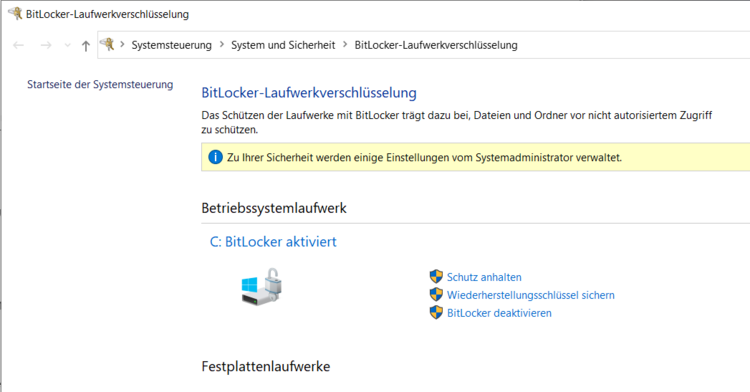This screenshot has height=392, width=750.
Task: Select BitLocker-Laufwerkverschlüsselung breadcrumb item
Action: [436, 45]
